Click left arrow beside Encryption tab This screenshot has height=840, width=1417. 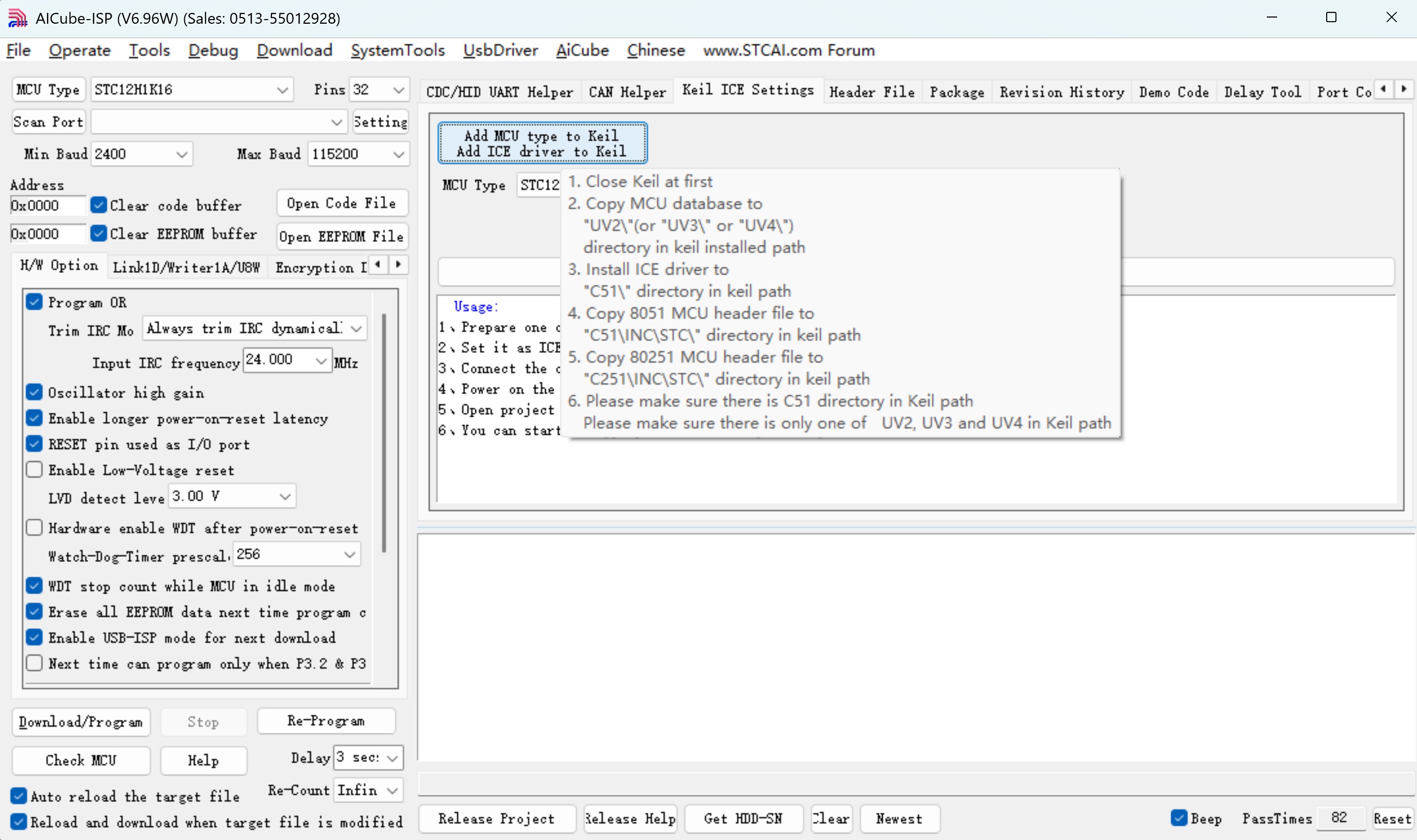378,265
